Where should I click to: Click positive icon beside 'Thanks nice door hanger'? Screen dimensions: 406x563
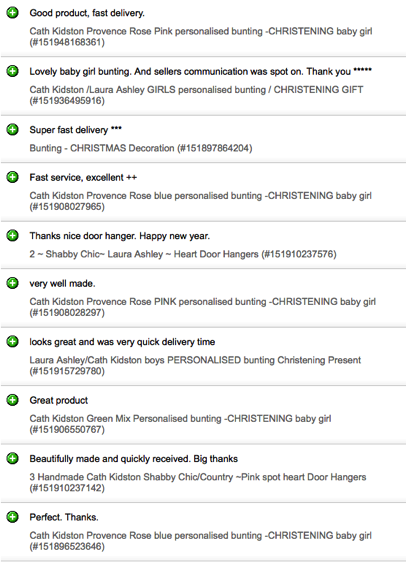tap(13, 236)
